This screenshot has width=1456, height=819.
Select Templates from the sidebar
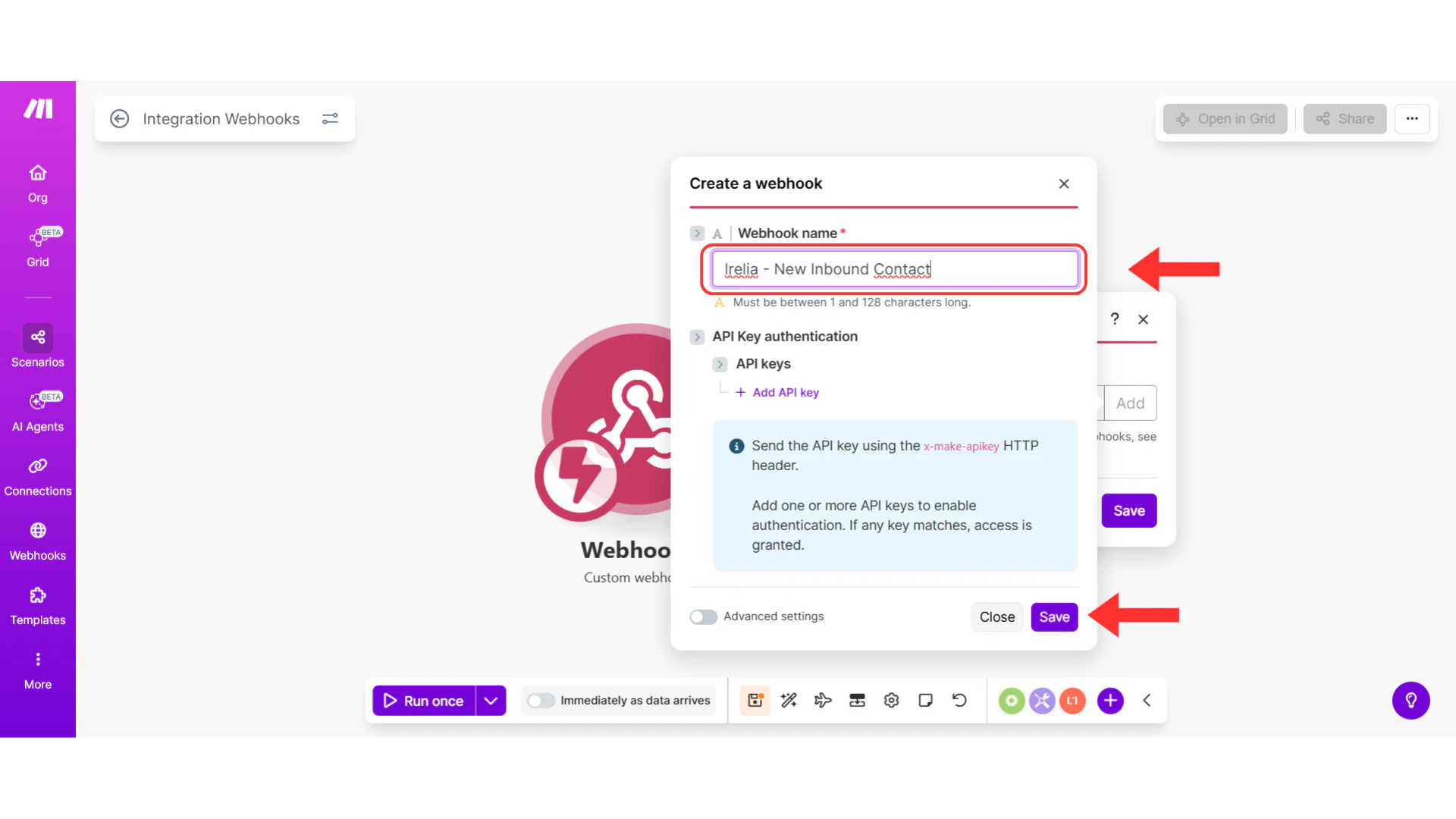coord(37,604)
